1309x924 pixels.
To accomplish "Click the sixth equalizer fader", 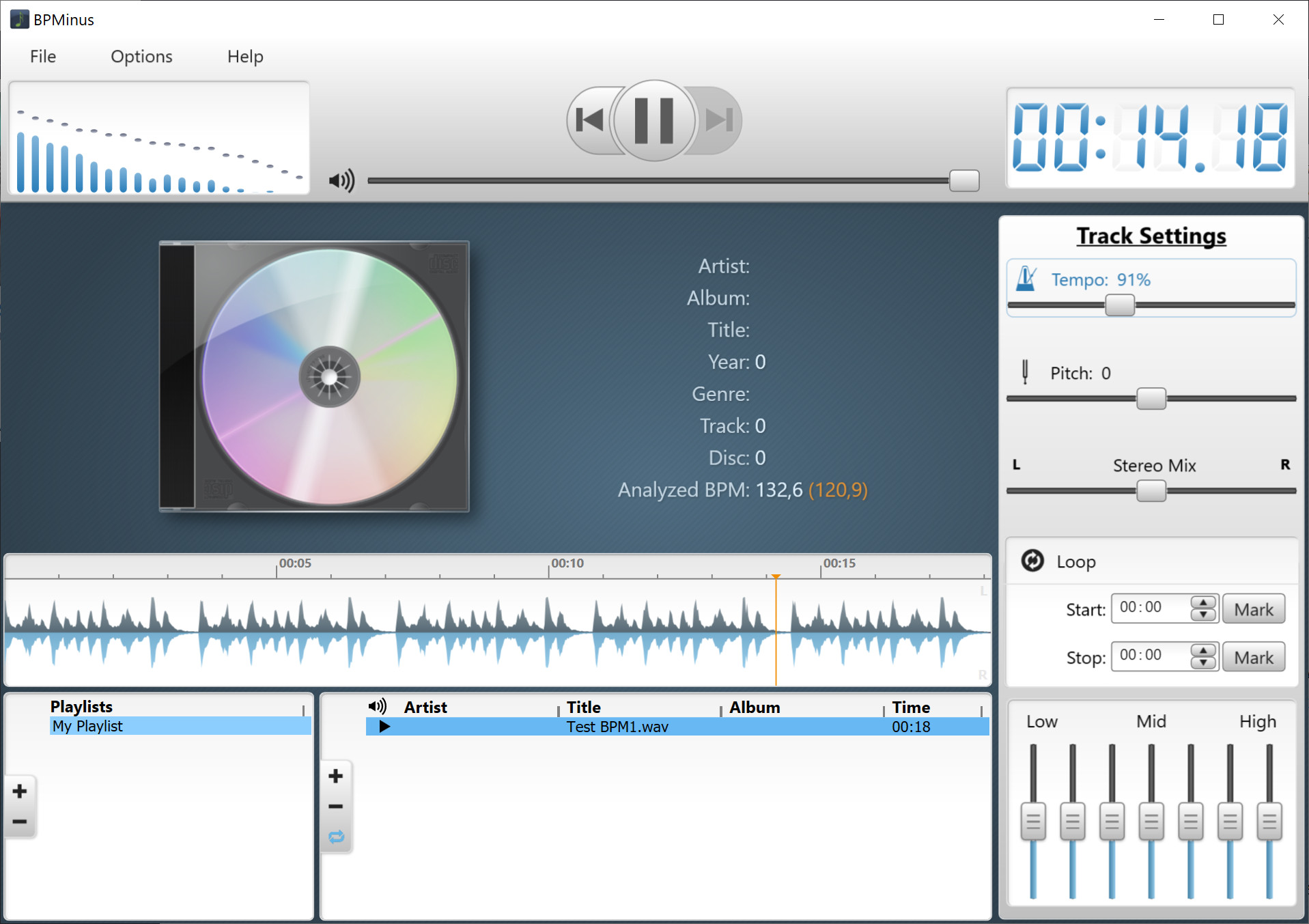I will [x=1230, y=822].
